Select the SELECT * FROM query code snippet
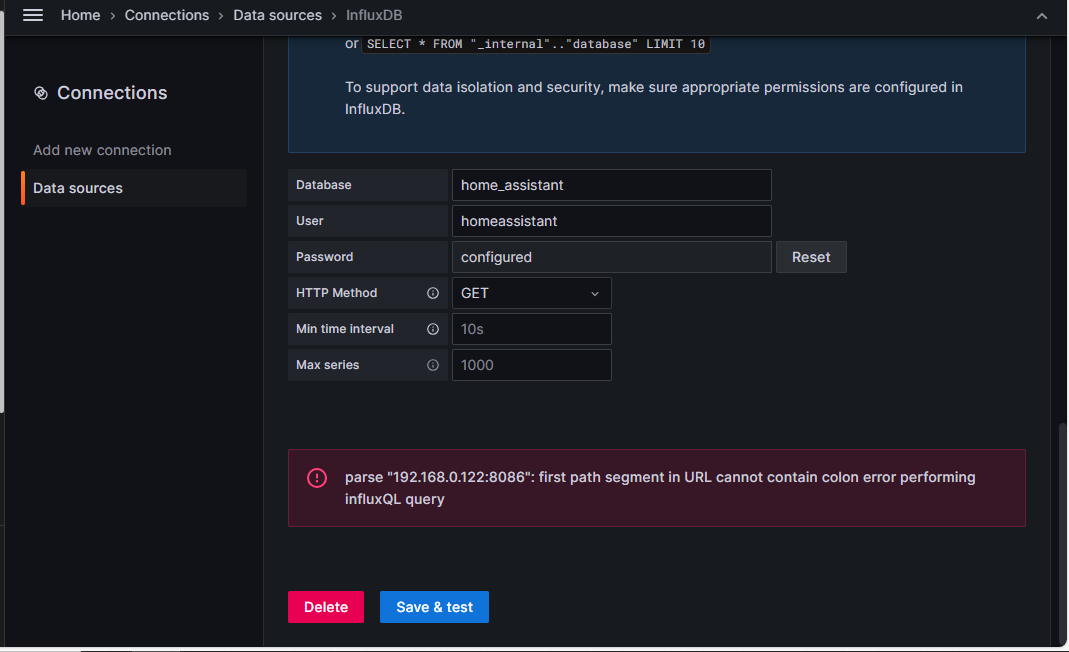Image resolution: width=1069 pixels, height=652 pixels. (536, 44)
